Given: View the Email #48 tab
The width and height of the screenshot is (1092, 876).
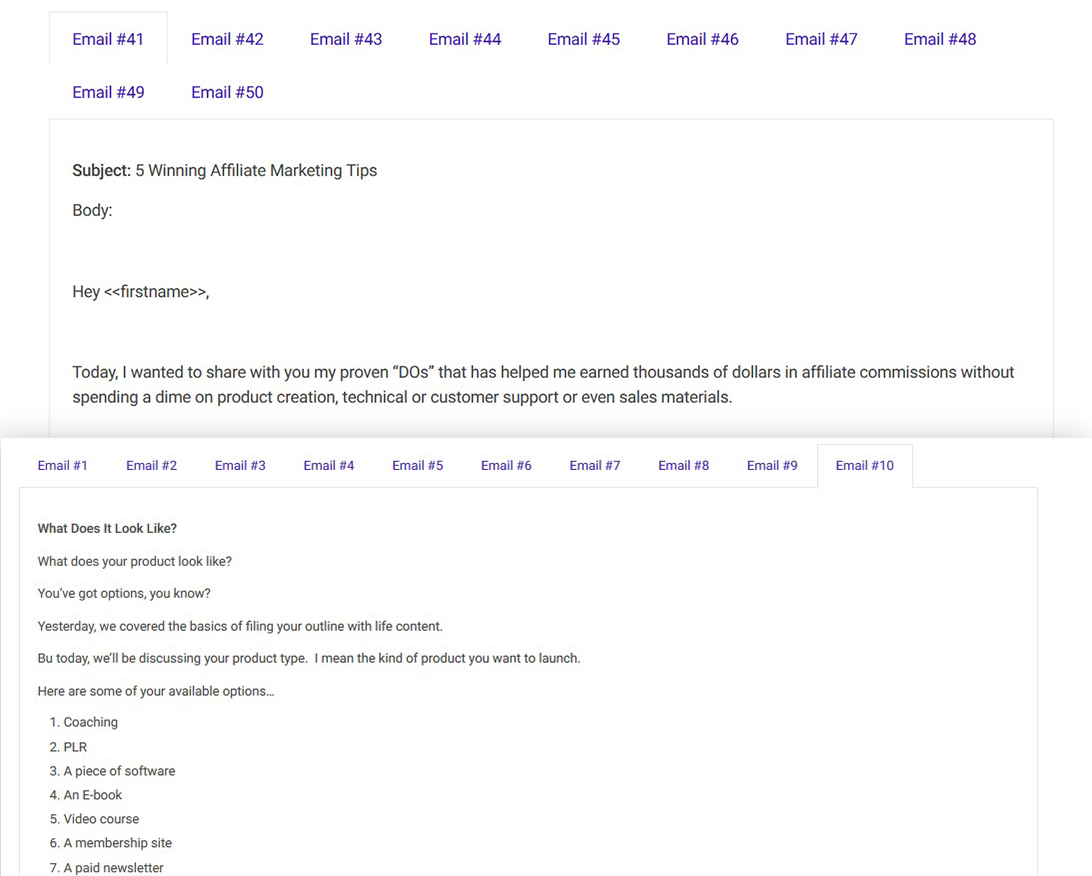Looking at the screenshot, I should click(x=940, y=40).
